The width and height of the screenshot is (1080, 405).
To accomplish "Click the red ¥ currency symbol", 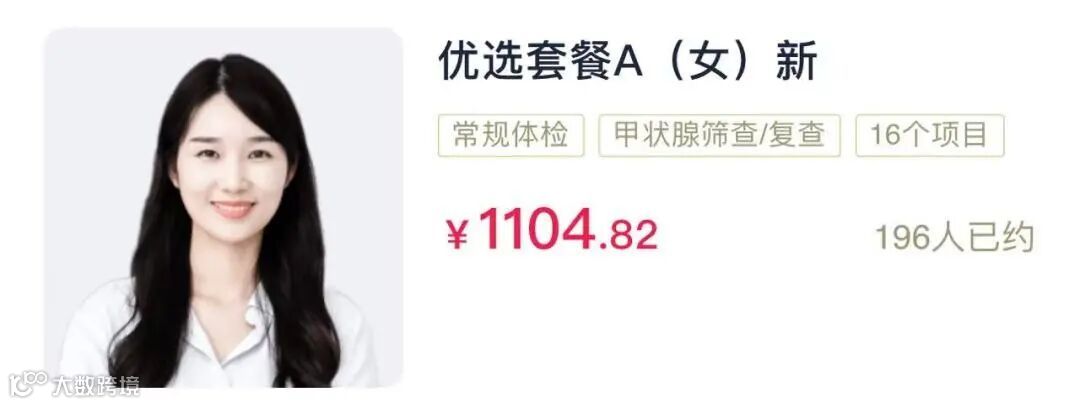I will click(458, 236).
